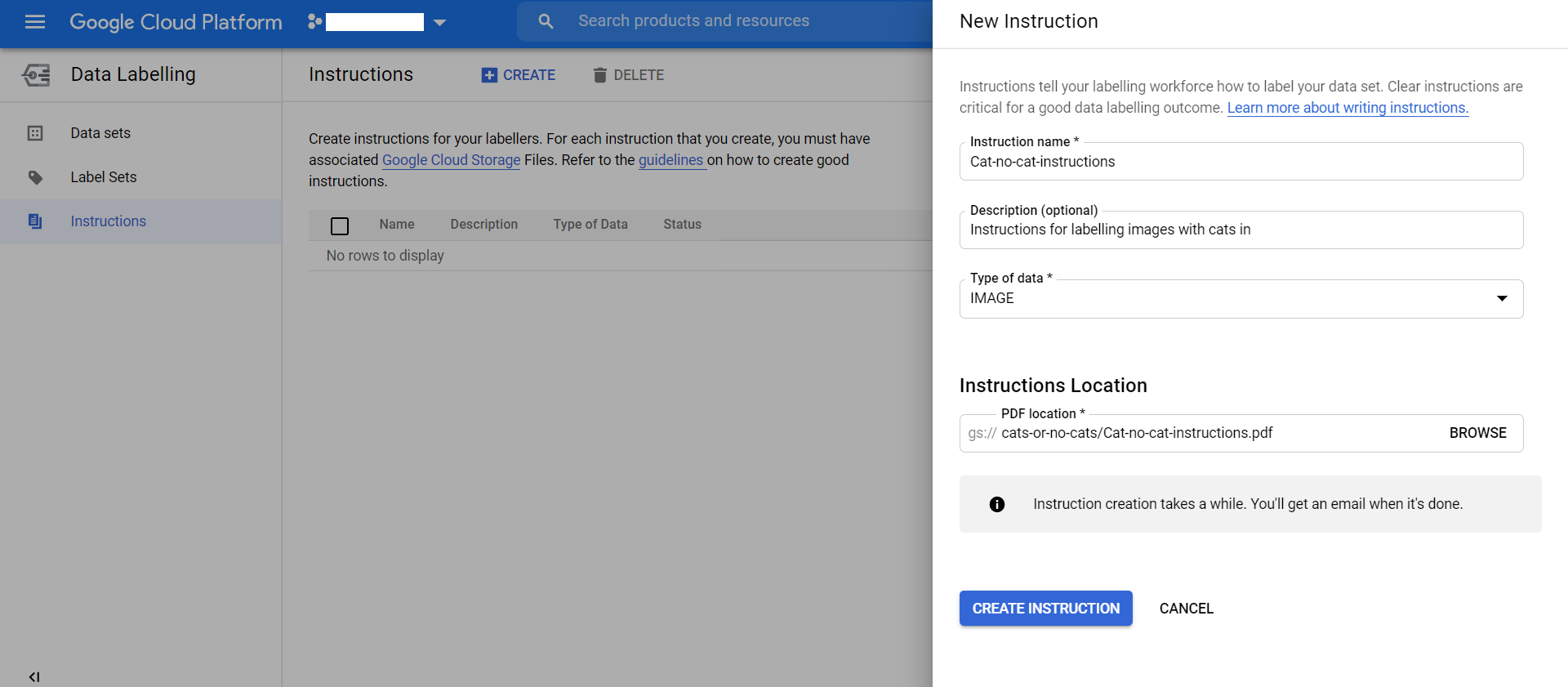
Task: Click the Instruction name text field
Action: pyautogui.click(x=1240, y=162)
